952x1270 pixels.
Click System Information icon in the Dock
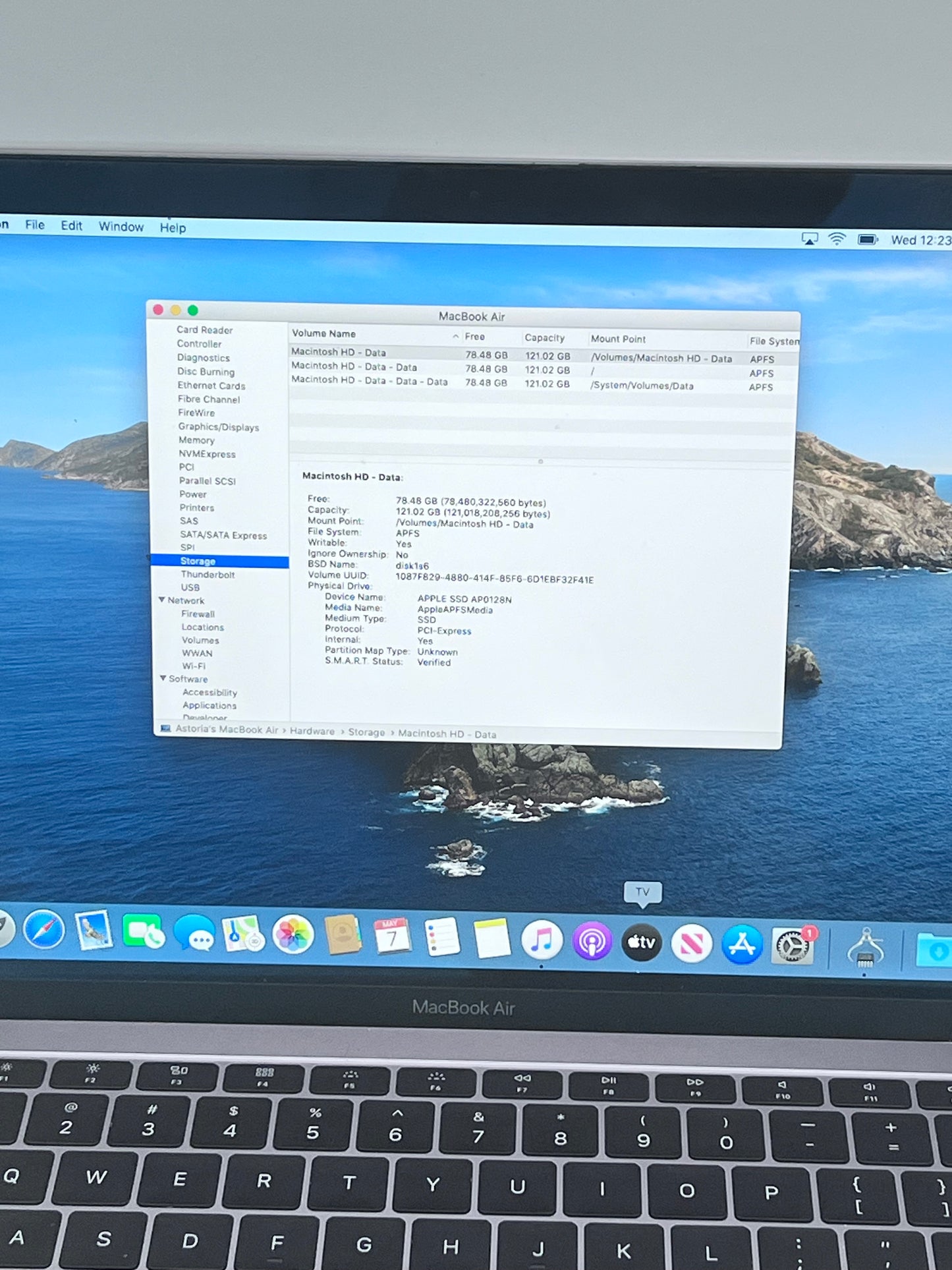(x=866, y=948)
